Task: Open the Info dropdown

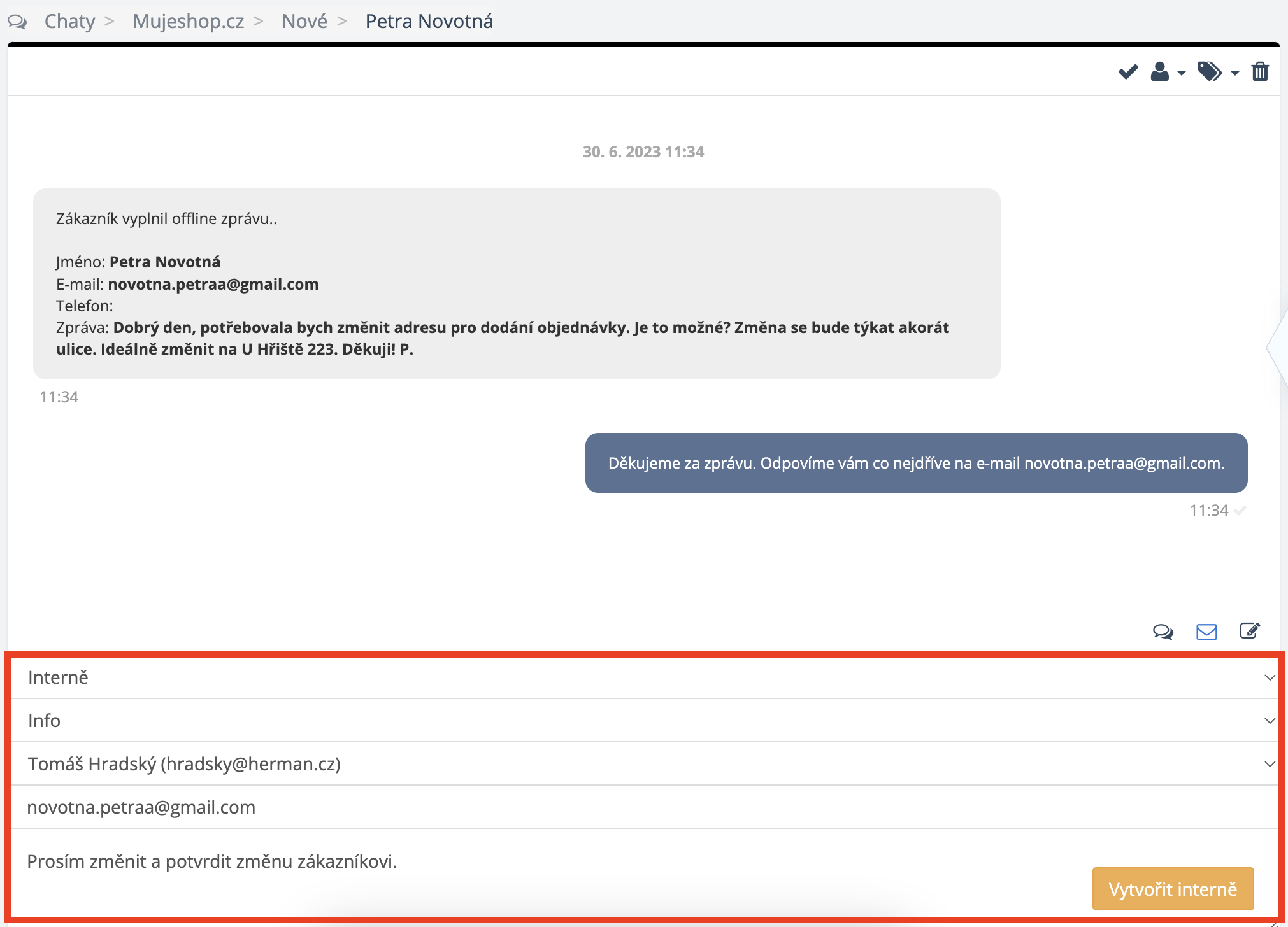Action: tap(643, 721)
